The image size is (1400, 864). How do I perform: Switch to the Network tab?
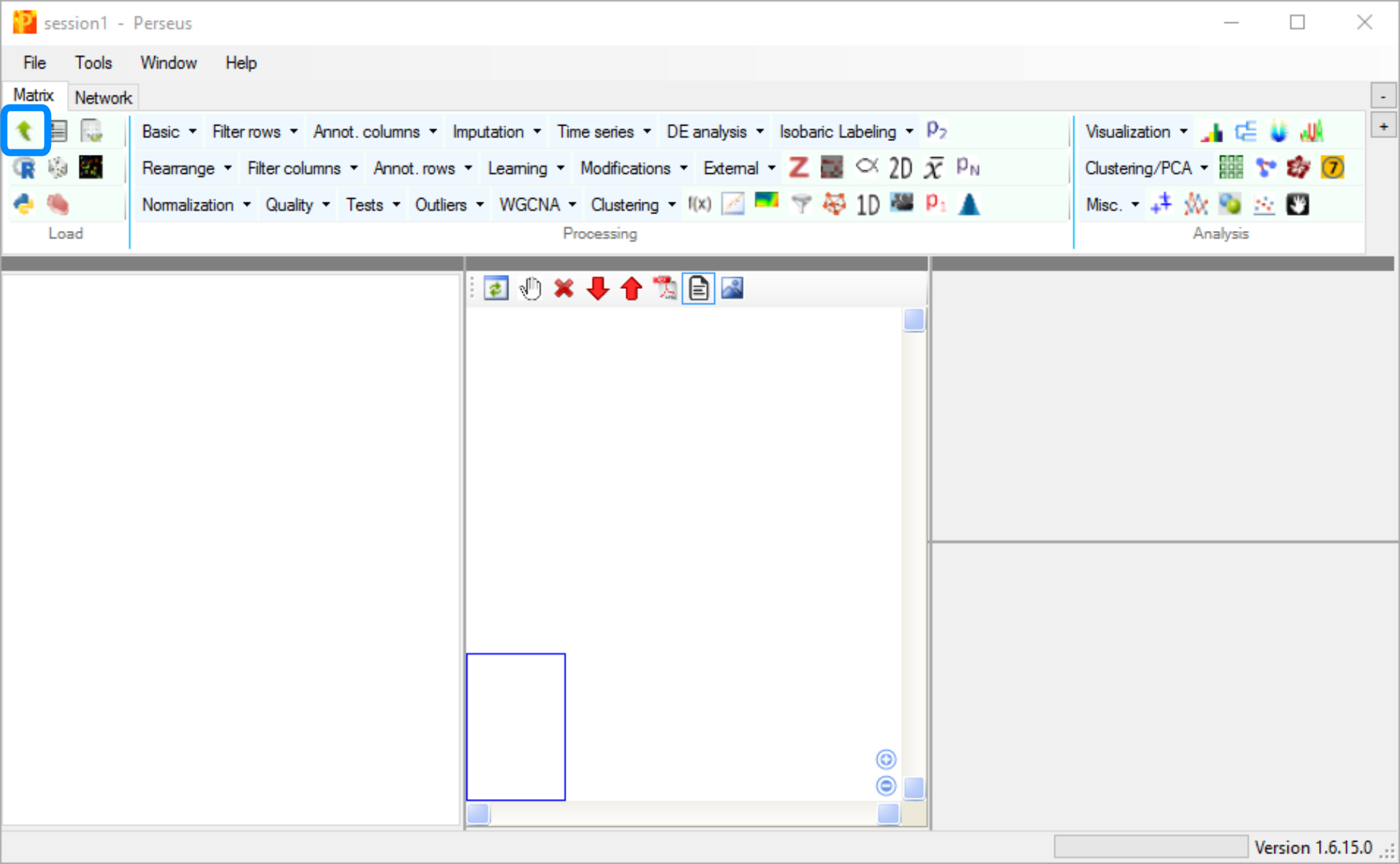[103, 98]
